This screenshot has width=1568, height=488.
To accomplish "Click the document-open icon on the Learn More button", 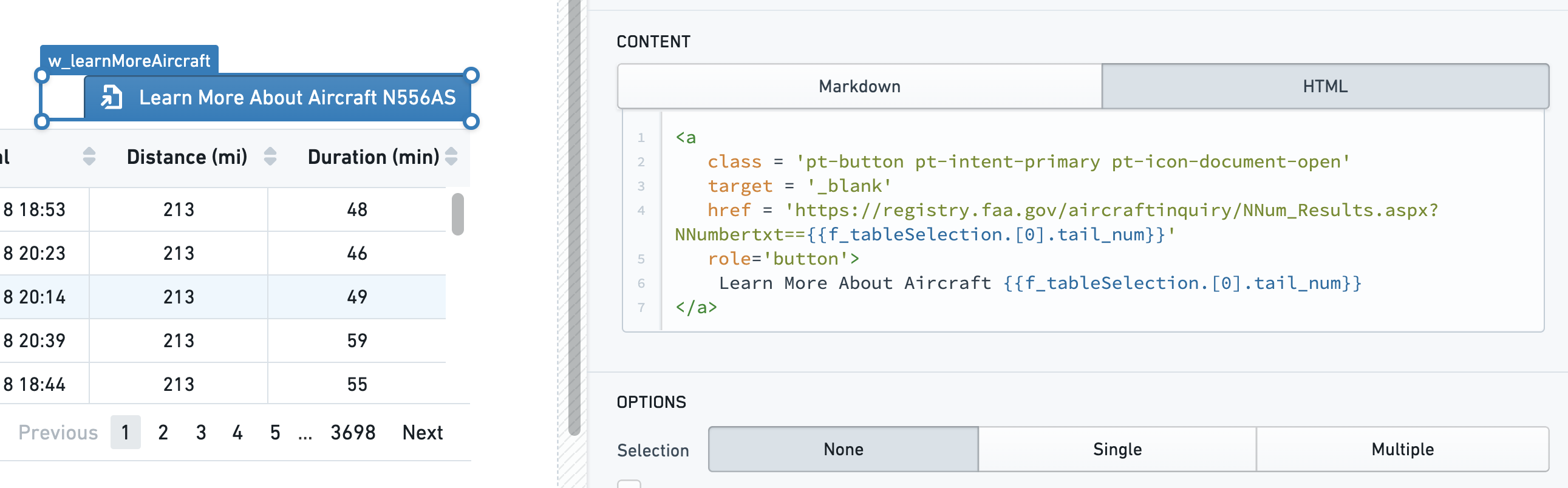I will (111, 97).
